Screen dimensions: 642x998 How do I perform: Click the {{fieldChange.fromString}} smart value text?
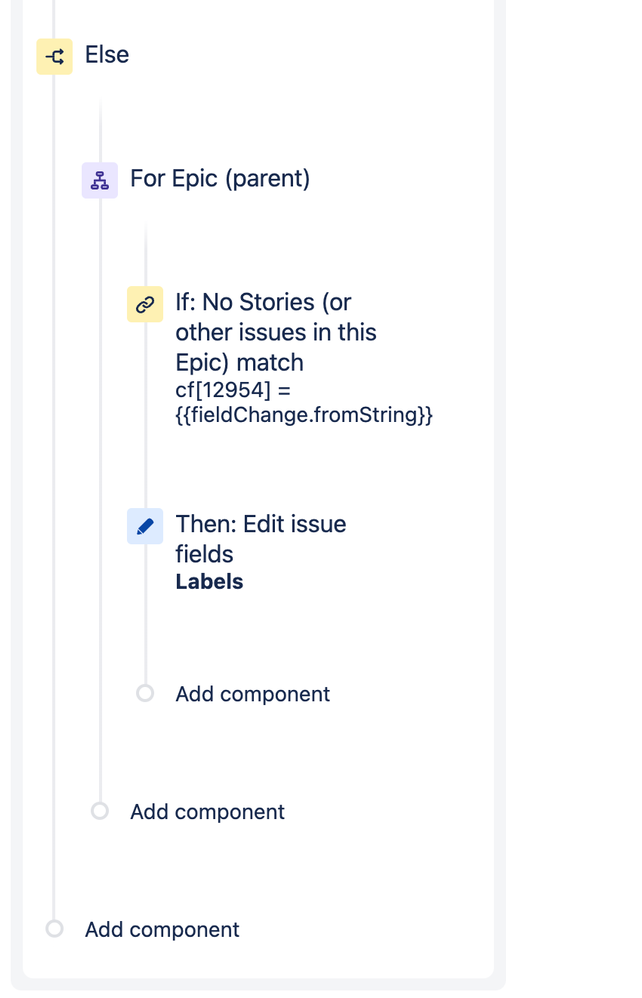[305, 413]
